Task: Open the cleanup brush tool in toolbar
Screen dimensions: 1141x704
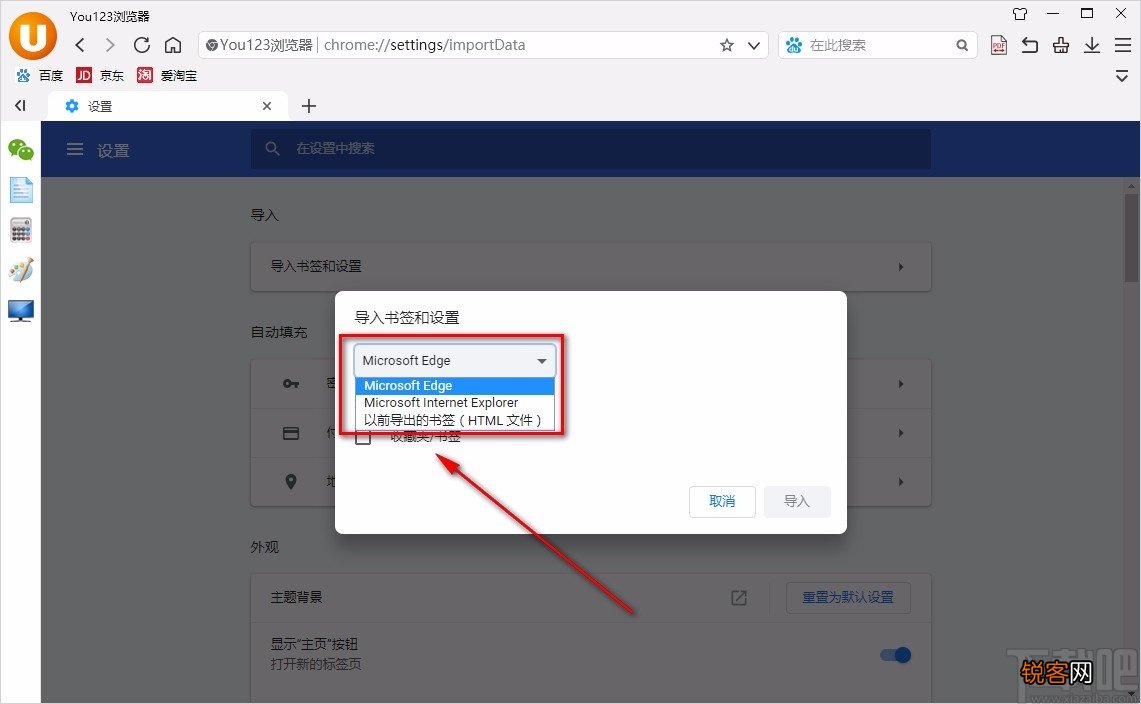Action: point(1060,45)
